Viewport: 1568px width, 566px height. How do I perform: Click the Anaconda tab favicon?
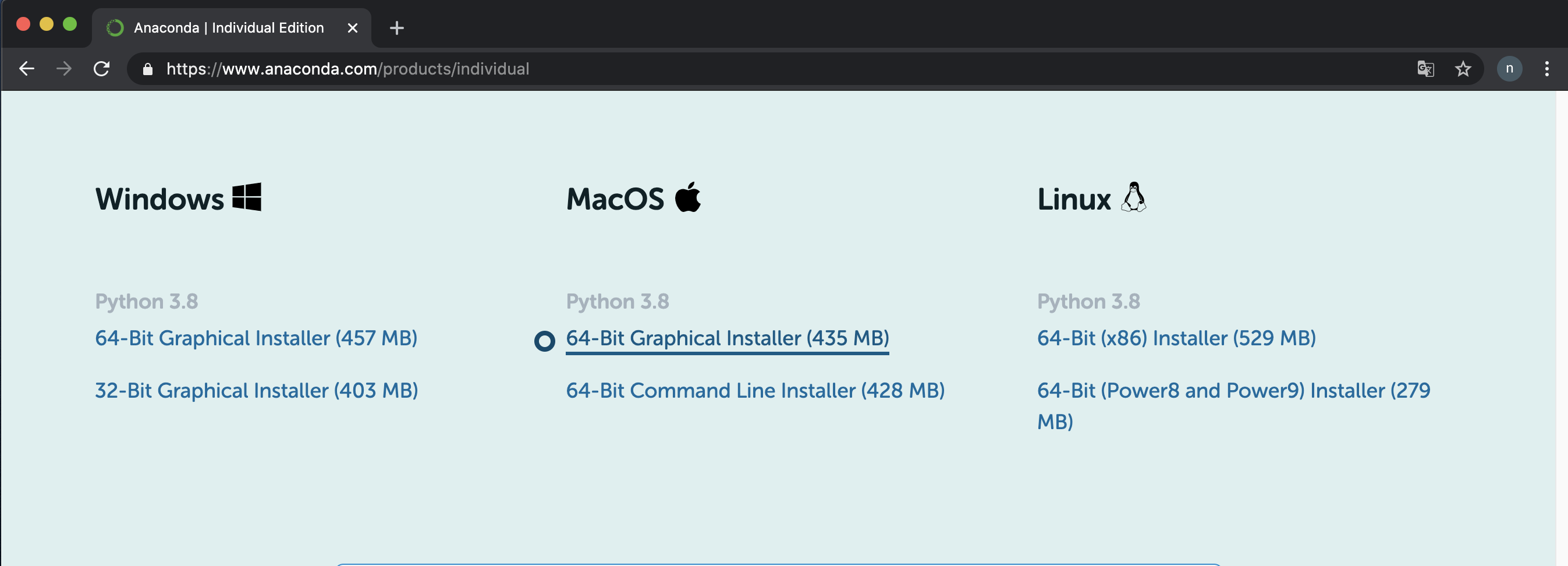click(115, 28)
